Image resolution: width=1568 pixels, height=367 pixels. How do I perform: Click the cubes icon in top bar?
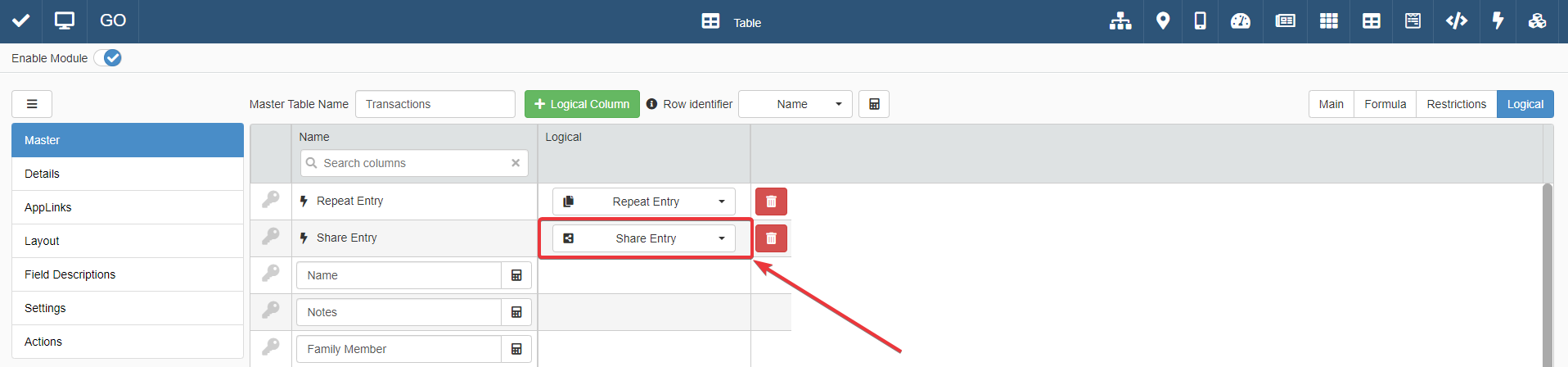coord(1537,21)
